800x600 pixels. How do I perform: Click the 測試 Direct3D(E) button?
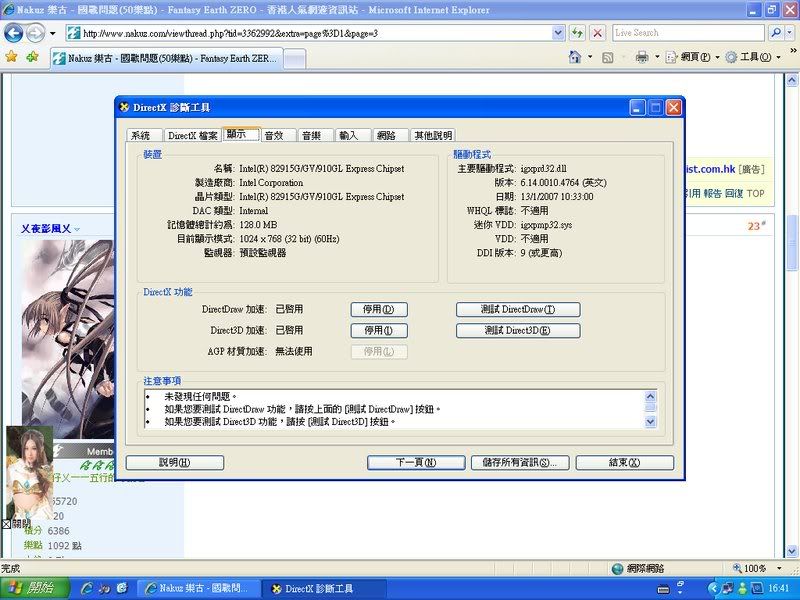click(518, 331)
